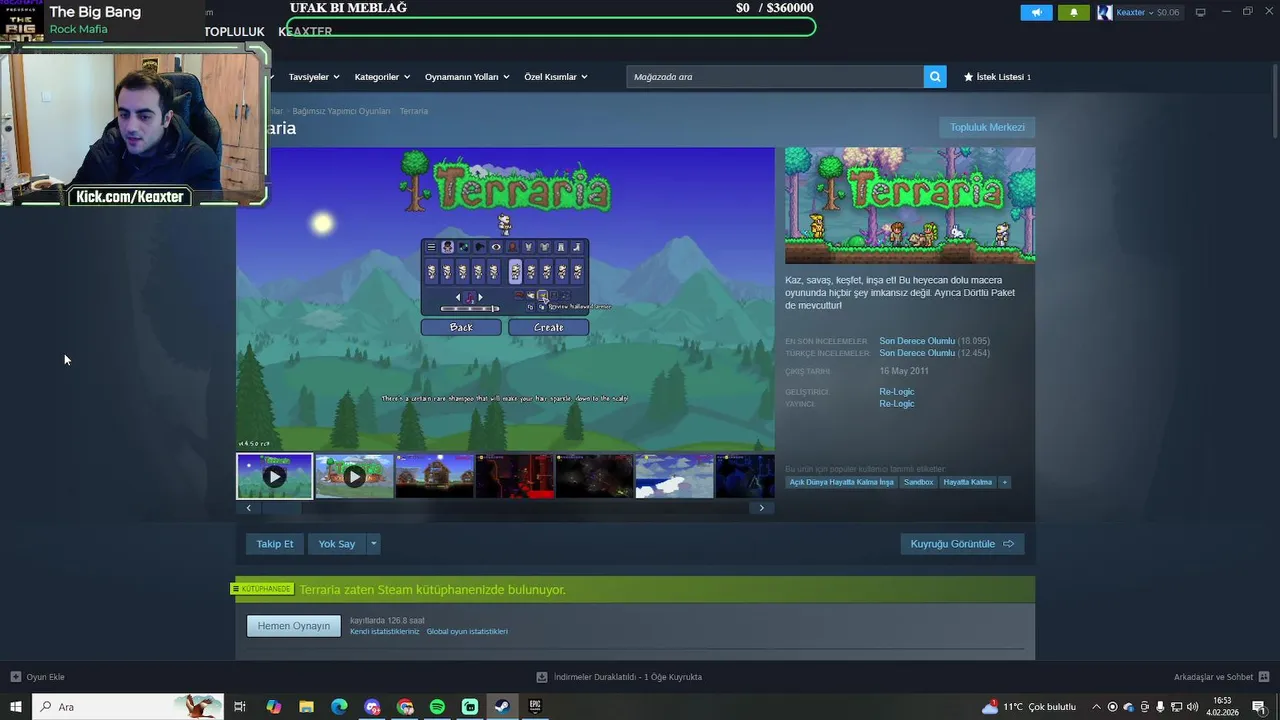Expand the Kategoriler menu

click(382, 77)
